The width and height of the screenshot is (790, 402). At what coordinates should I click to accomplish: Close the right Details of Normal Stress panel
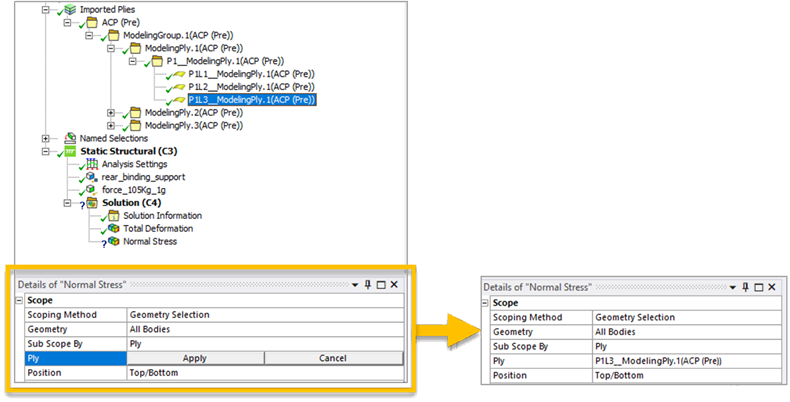pos(772,288)
